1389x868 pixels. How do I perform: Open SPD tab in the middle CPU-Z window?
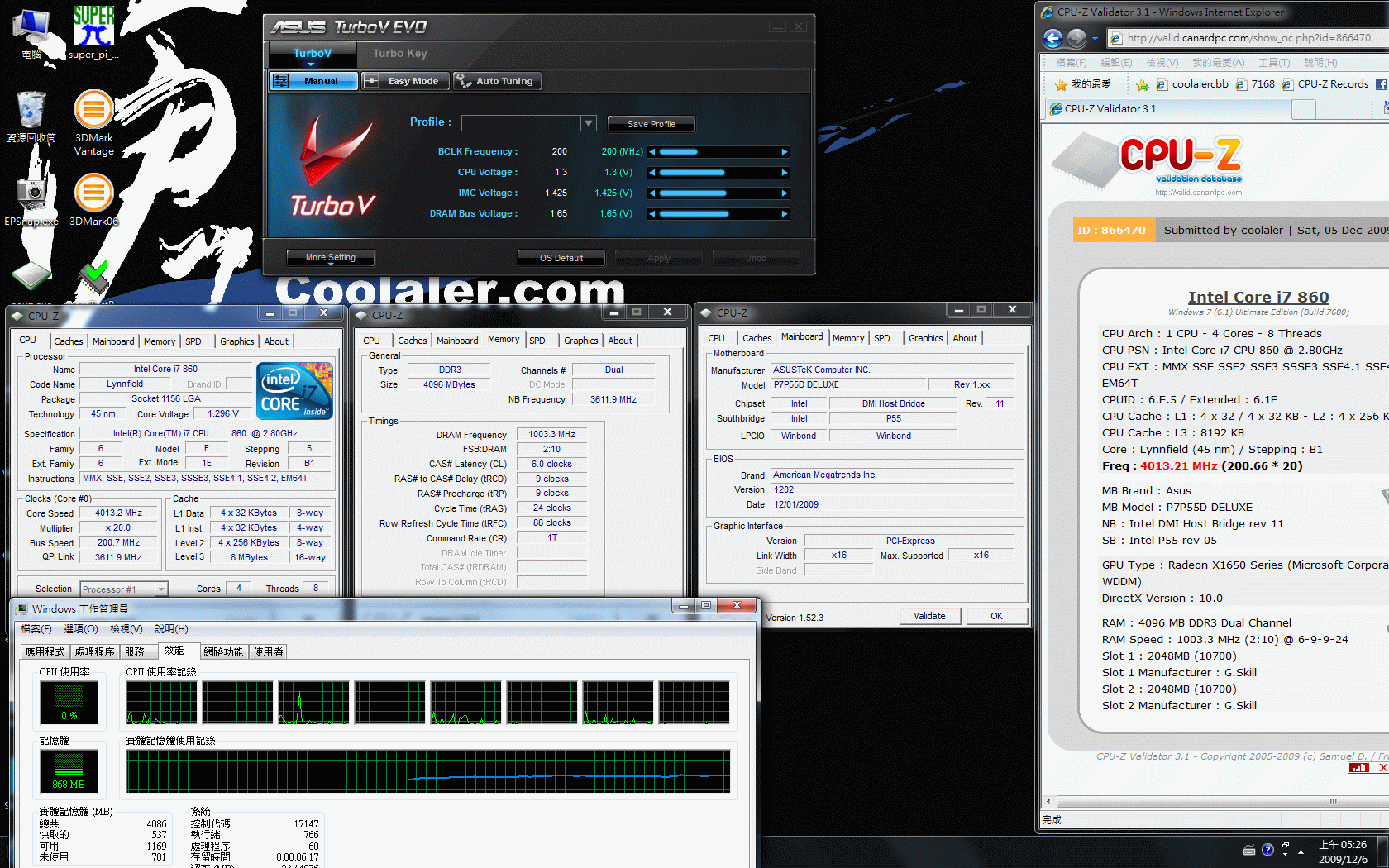[x=537, y=341]
